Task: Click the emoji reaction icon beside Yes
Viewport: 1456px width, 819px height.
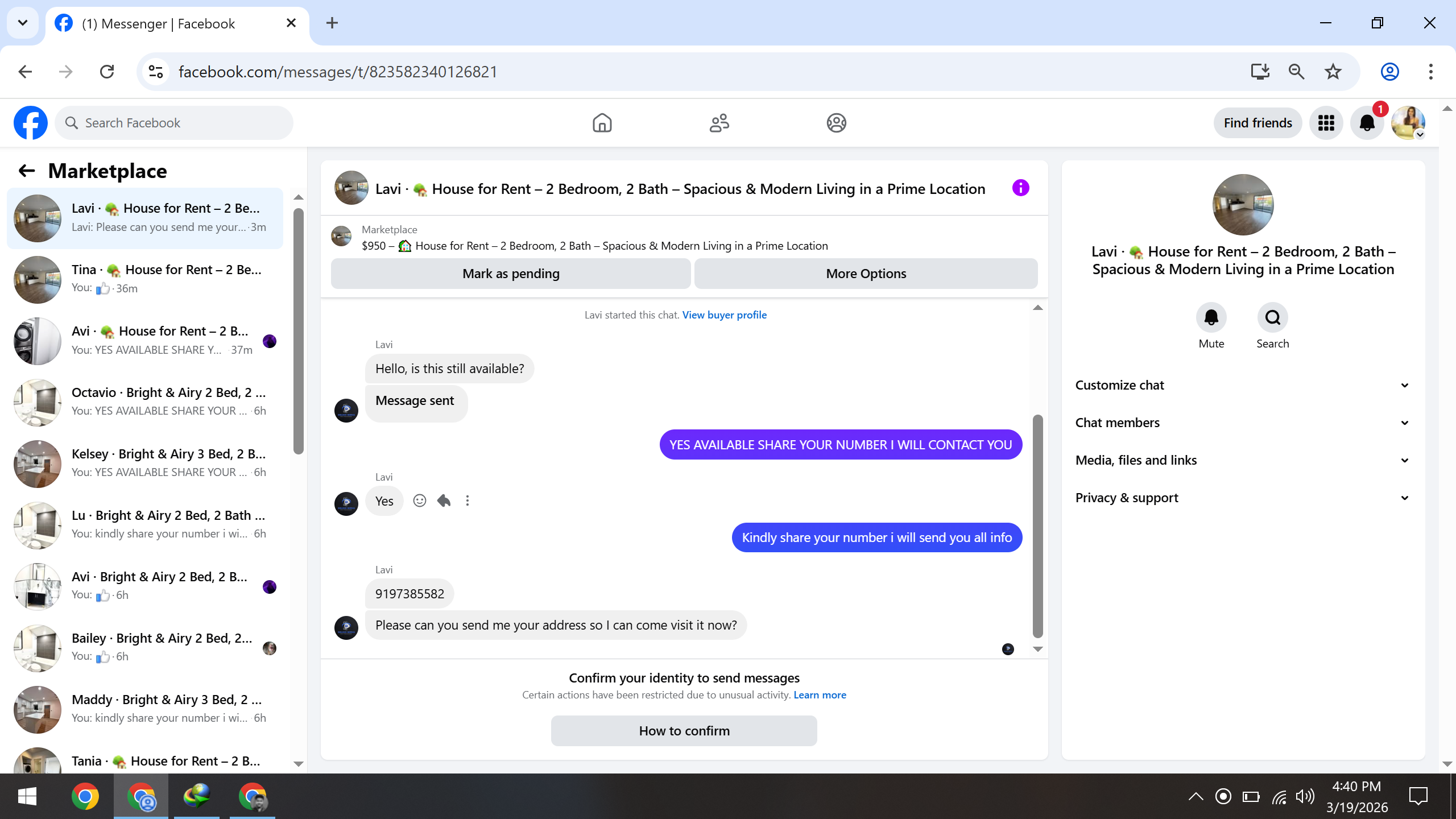Action: coord(419,500)
